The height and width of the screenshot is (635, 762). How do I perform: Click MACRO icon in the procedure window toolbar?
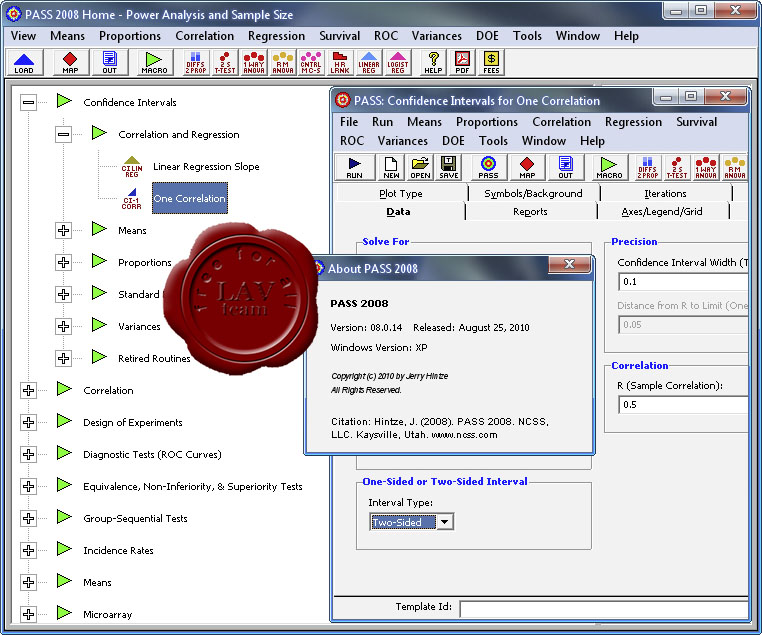coord(609,168)
